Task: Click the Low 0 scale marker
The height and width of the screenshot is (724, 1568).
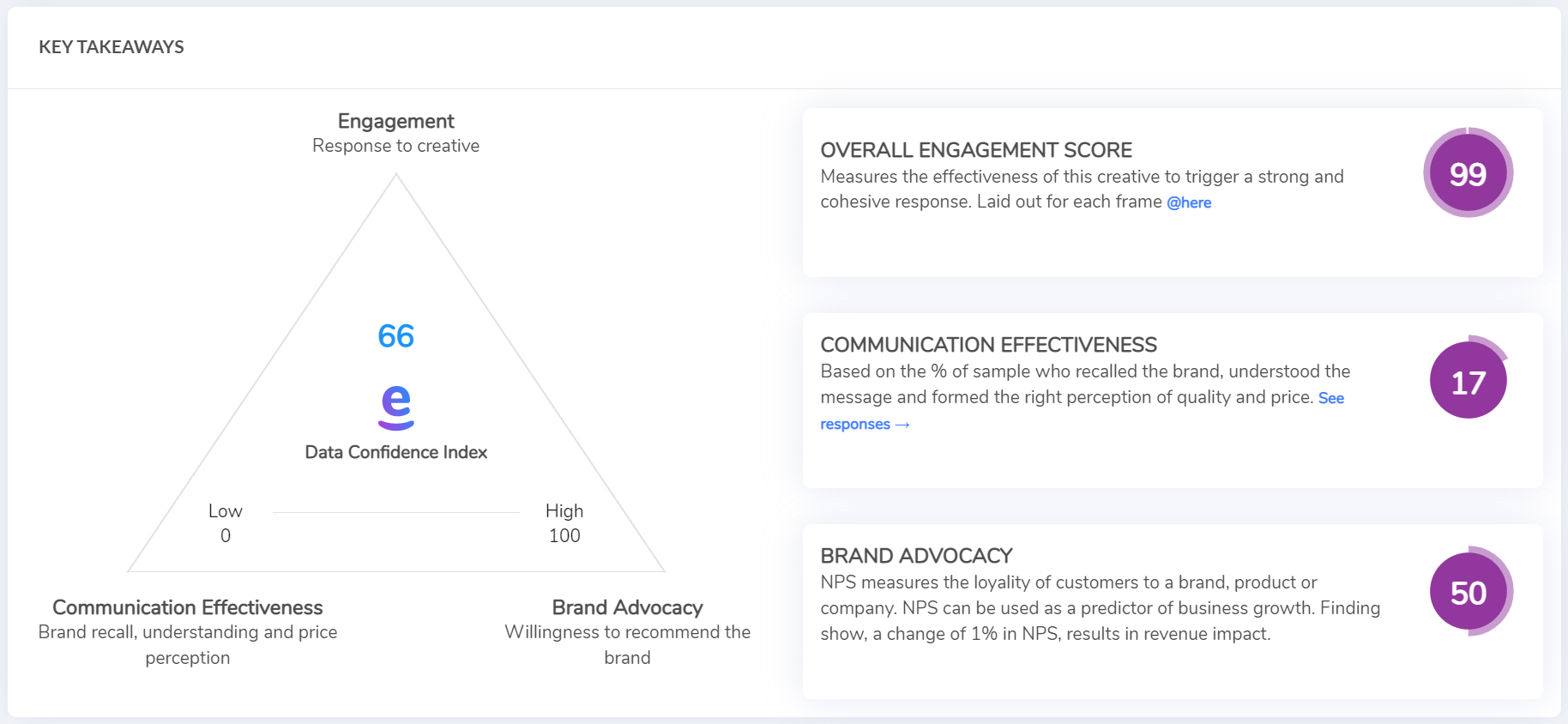Action: coord(226,522)
